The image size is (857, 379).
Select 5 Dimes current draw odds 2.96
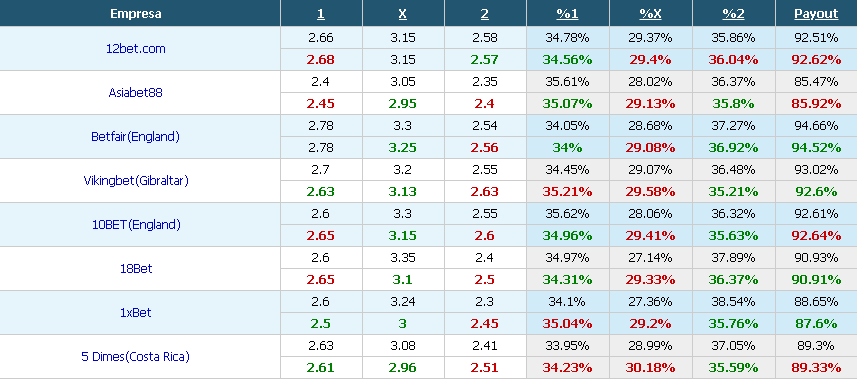pos(403,368)
